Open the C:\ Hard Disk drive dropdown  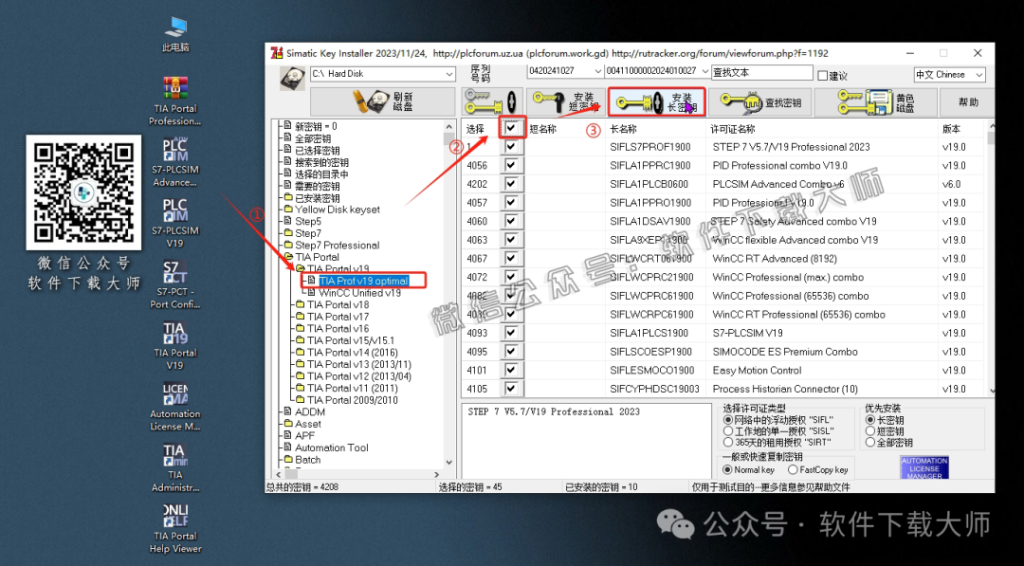(449, 74)
